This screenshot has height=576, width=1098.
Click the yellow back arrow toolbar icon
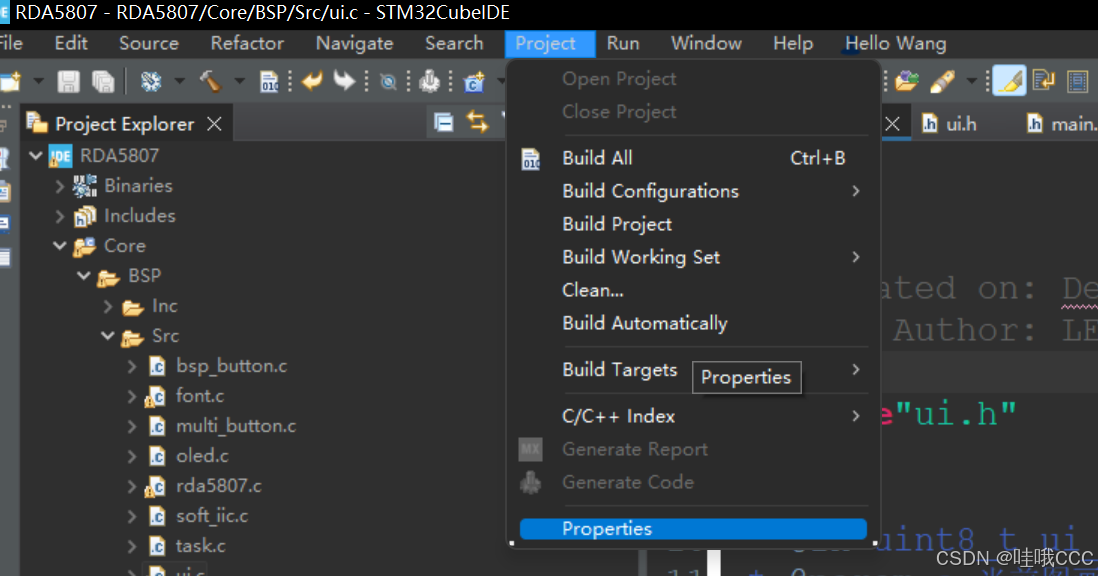(x=312, y=81)
